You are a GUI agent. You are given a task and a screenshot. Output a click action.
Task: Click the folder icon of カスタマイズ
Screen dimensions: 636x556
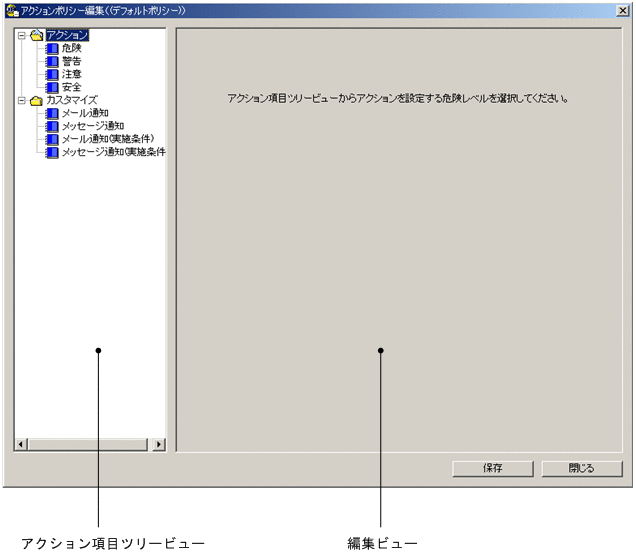[x=37, y=101]
